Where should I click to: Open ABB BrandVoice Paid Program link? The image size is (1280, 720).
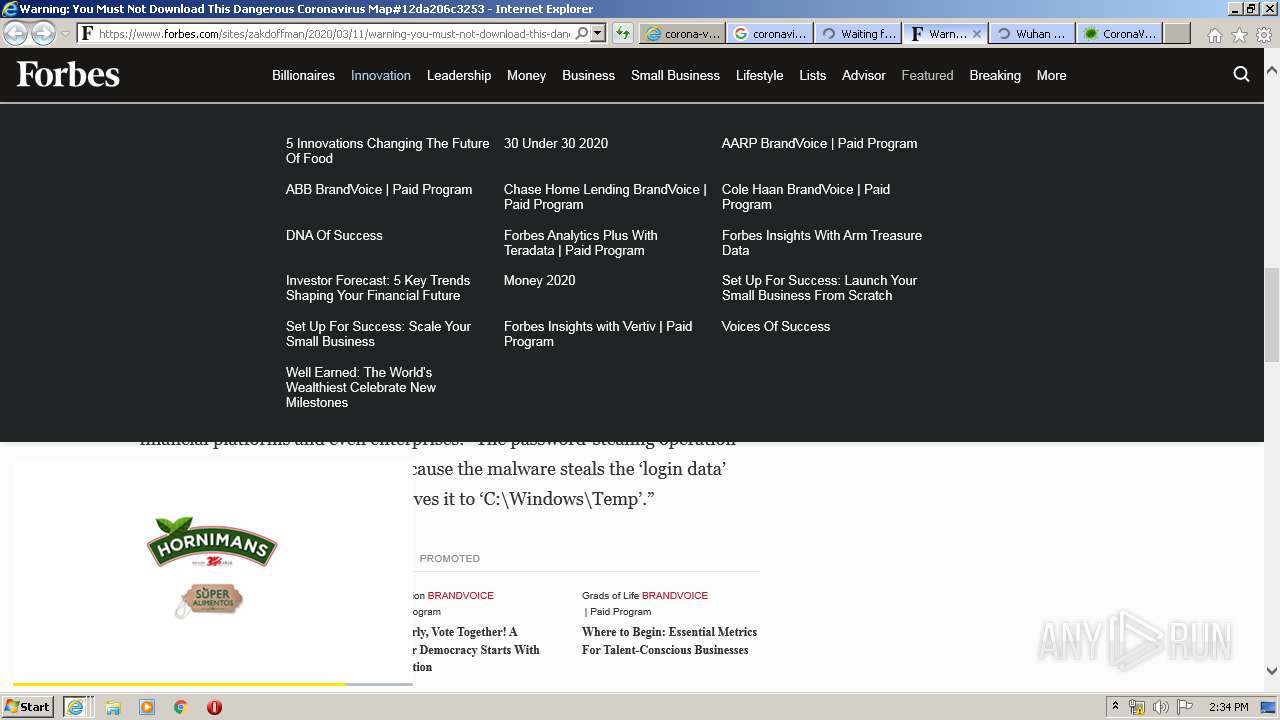click(x=379, y=189)
